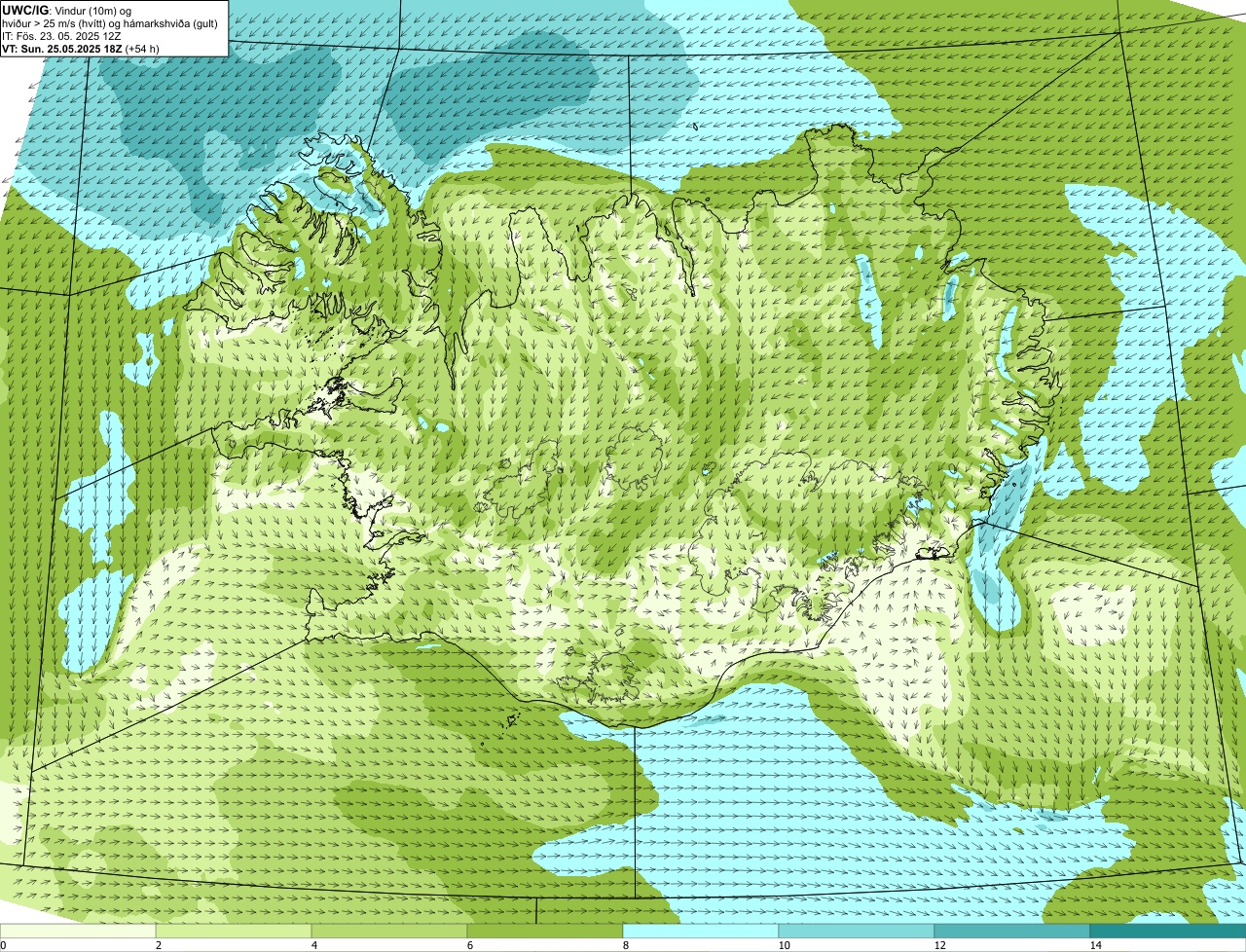Viewport: 1246px width, 952px height.
Task: Click the "12" scale tick label
Action: pos(939,945)
